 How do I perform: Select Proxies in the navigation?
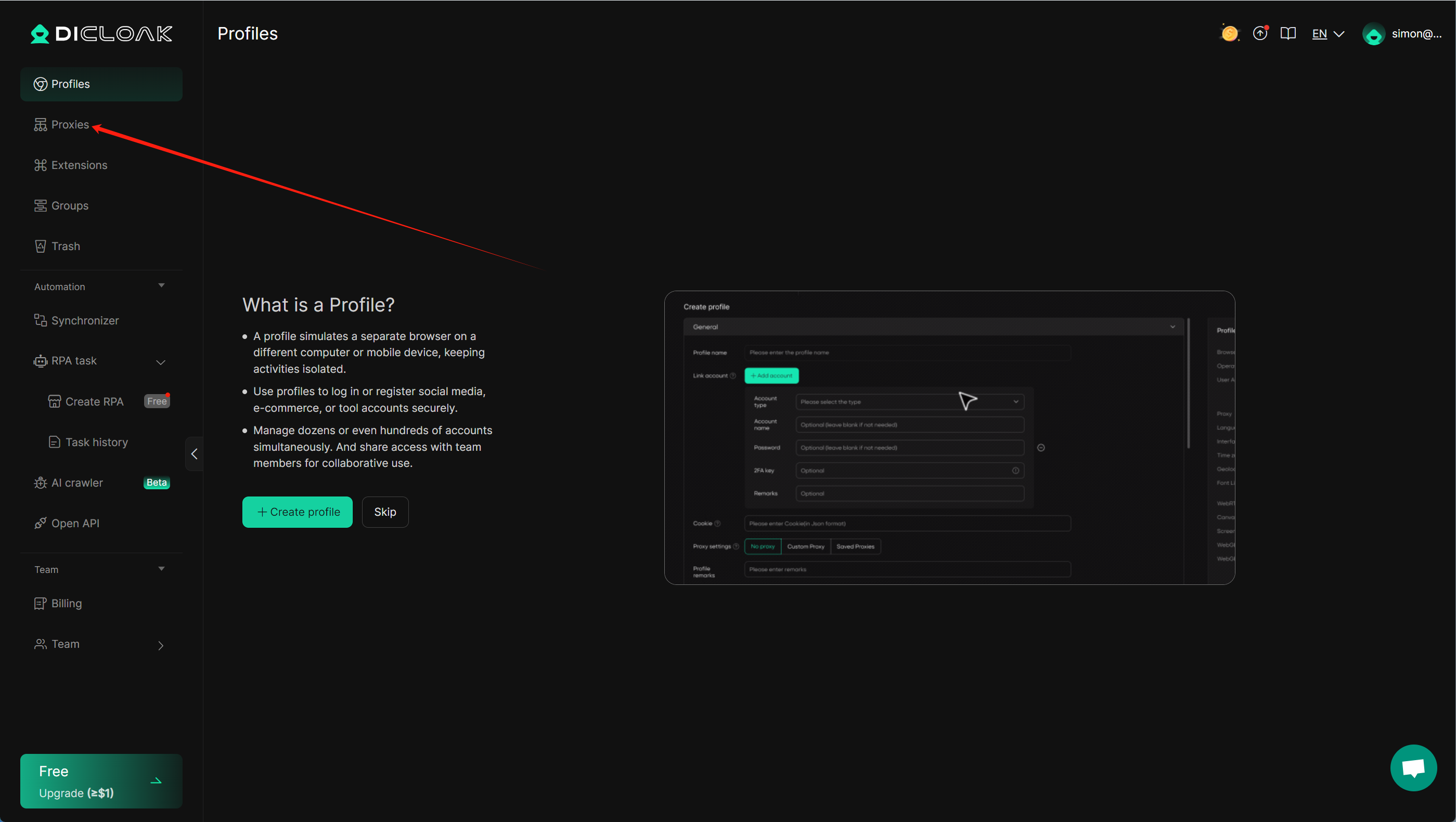[x=69, y=124]
